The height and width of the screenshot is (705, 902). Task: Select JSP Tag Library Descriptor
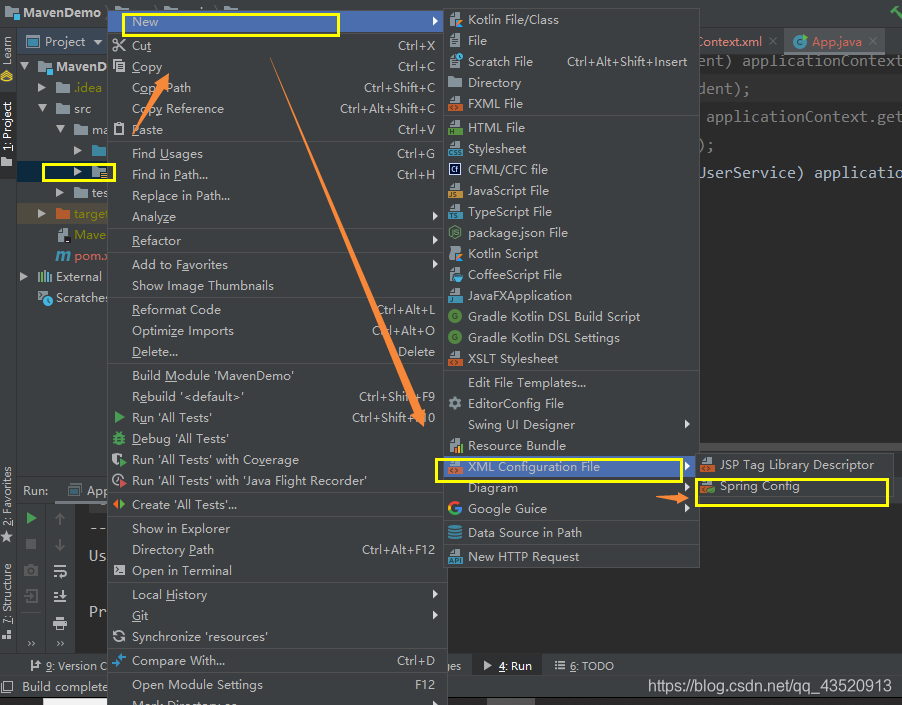coord(794,465)
